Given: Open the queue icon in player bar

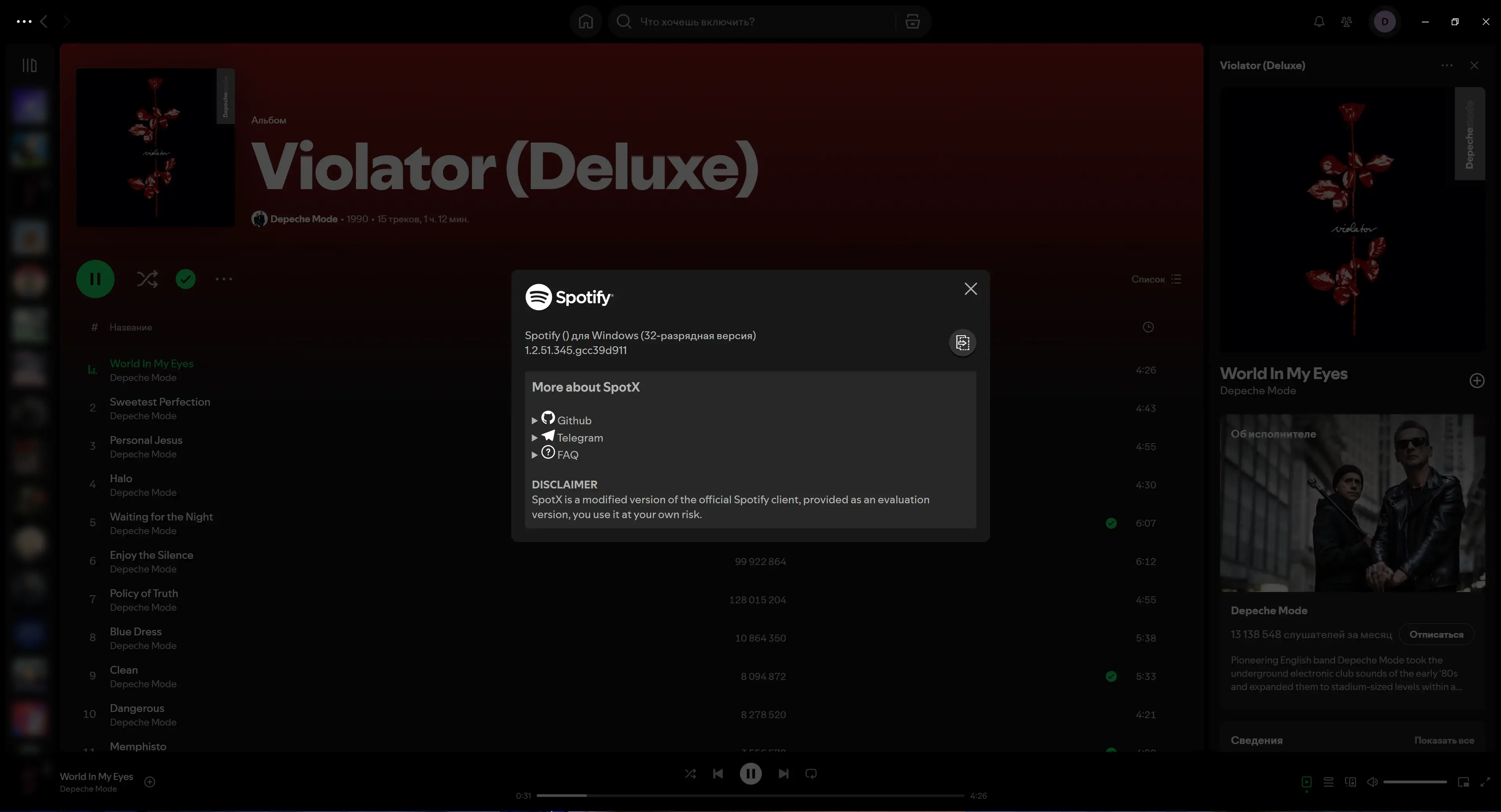Looking at the screenshot, I should pos(1328,782).
